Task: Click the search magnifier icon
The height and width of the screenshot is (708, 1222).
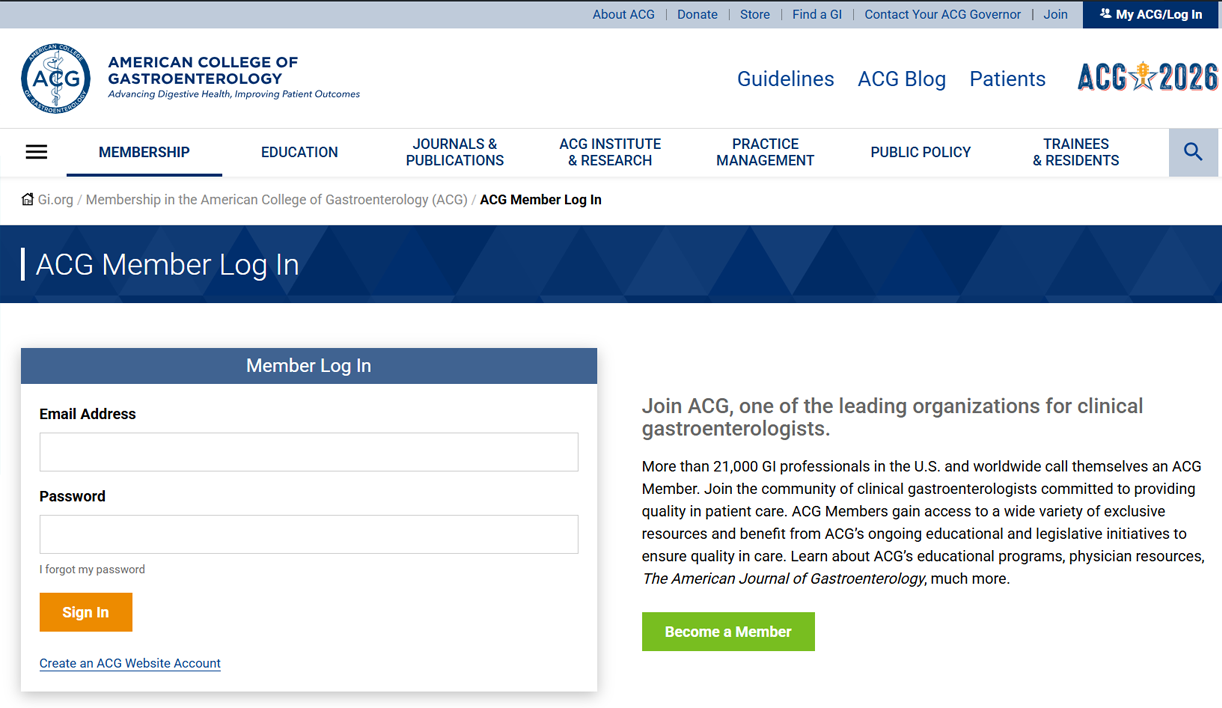Action: click(1193, 152)
